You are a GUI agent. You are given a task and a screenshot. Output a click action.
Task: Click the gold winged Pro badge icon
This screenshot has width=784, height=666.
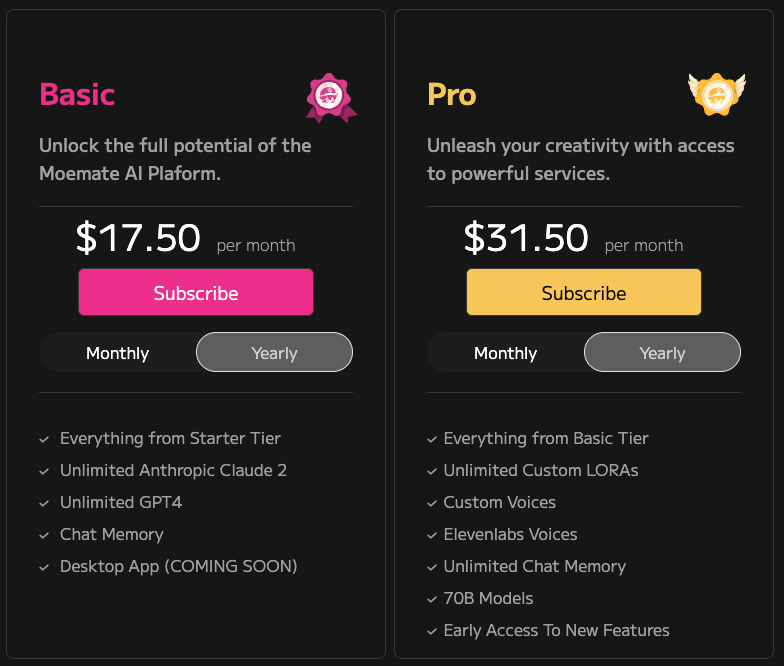pos(717,94)
